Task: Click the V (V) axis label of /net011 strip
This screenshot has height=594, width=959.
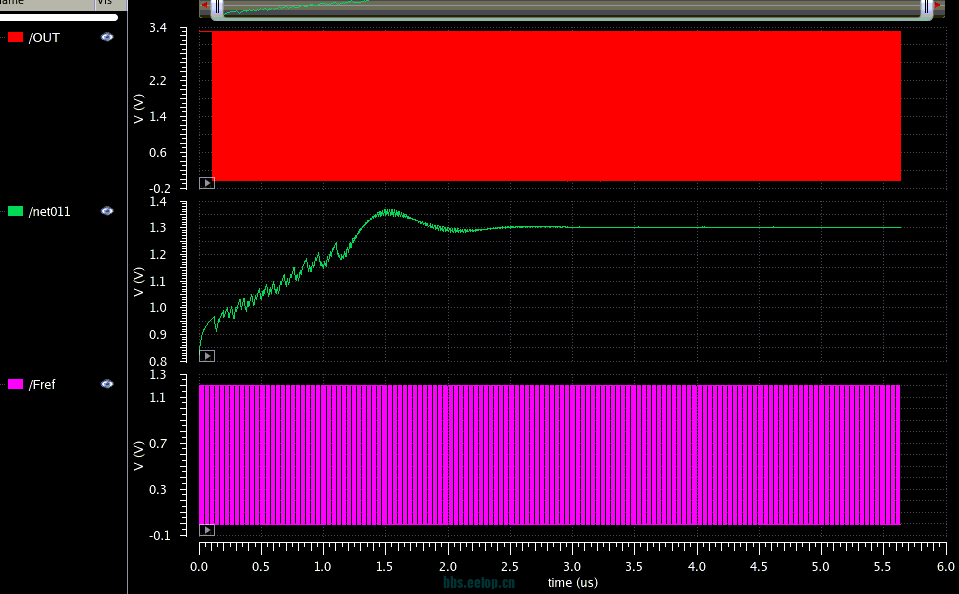Action: tap(139, 281)
